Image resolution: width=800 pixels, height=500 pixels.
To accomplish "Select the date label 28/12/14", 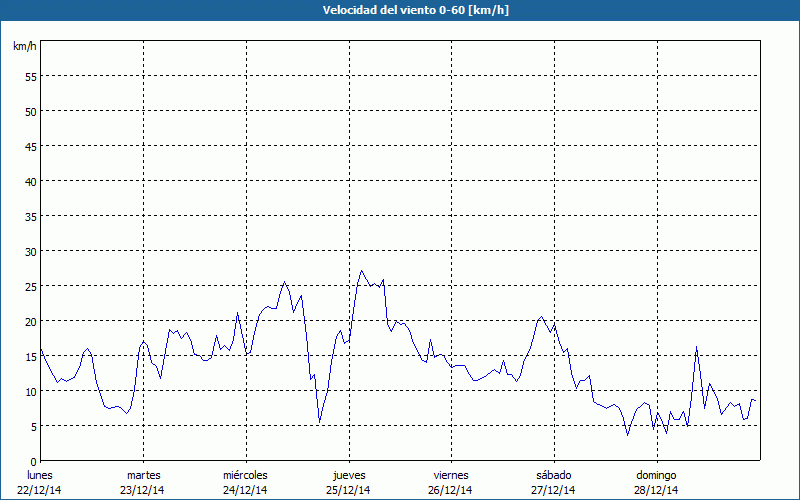I will [x=656, y=490].
